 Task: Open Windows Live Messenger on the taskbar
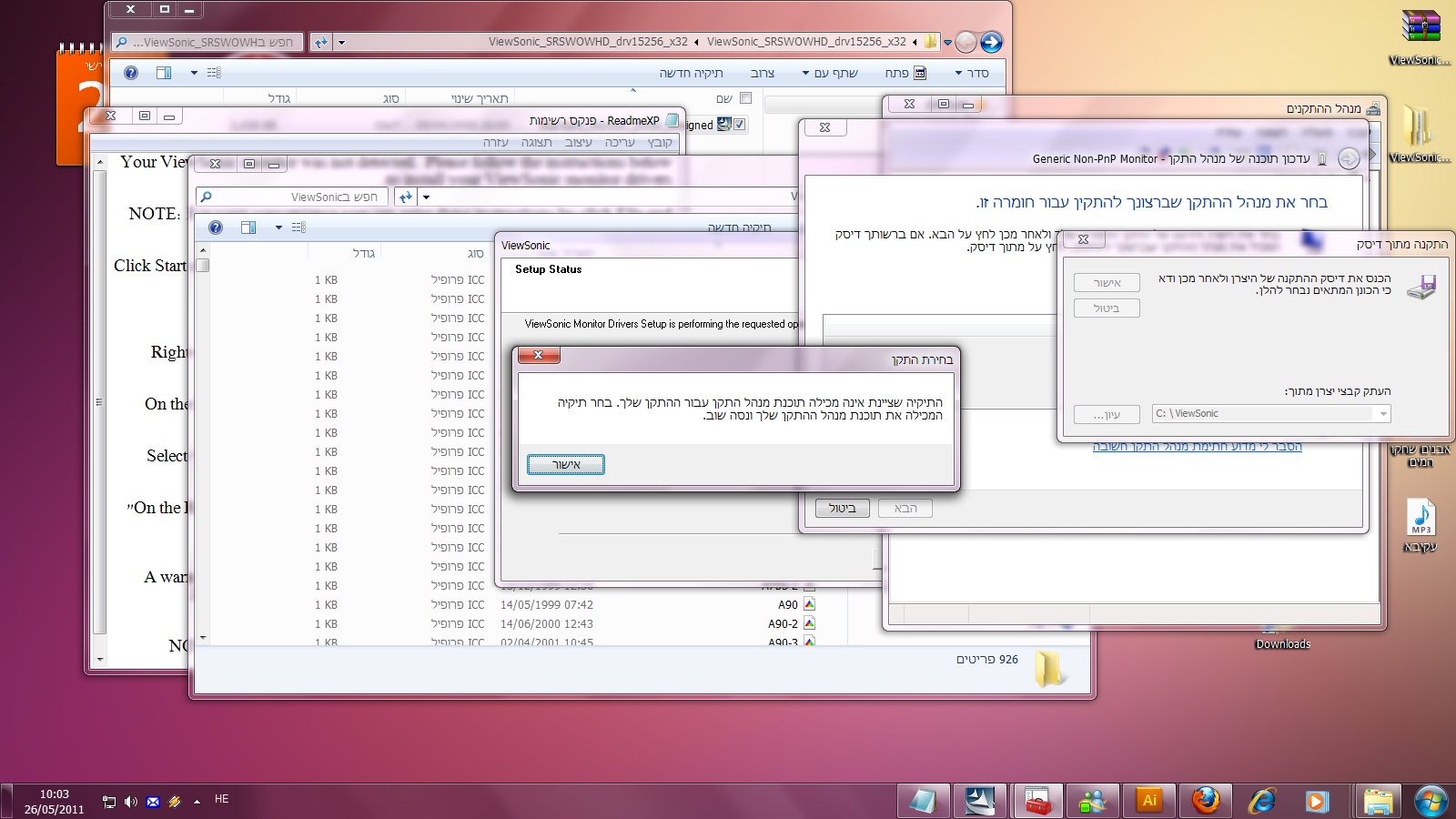pos(1093,801)
